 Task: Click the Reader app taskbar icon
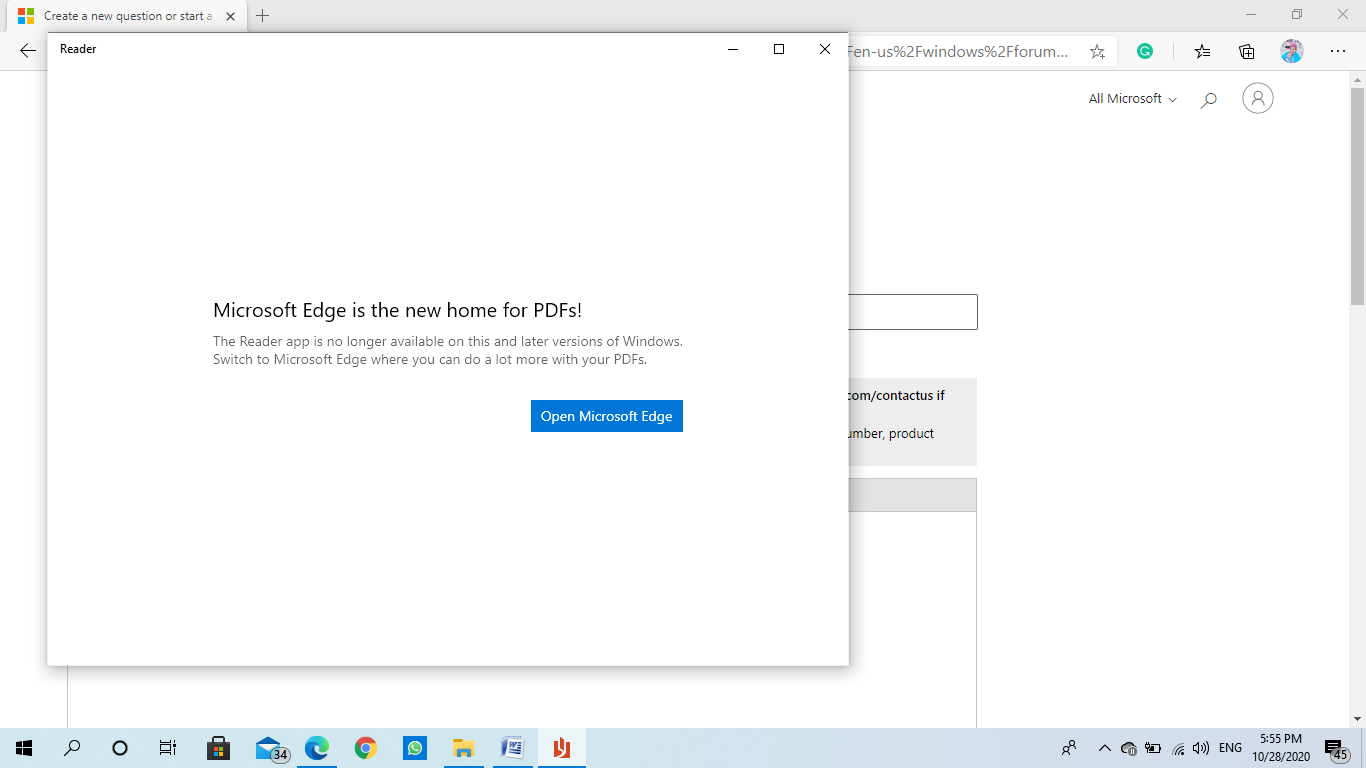tap(561, 748)
